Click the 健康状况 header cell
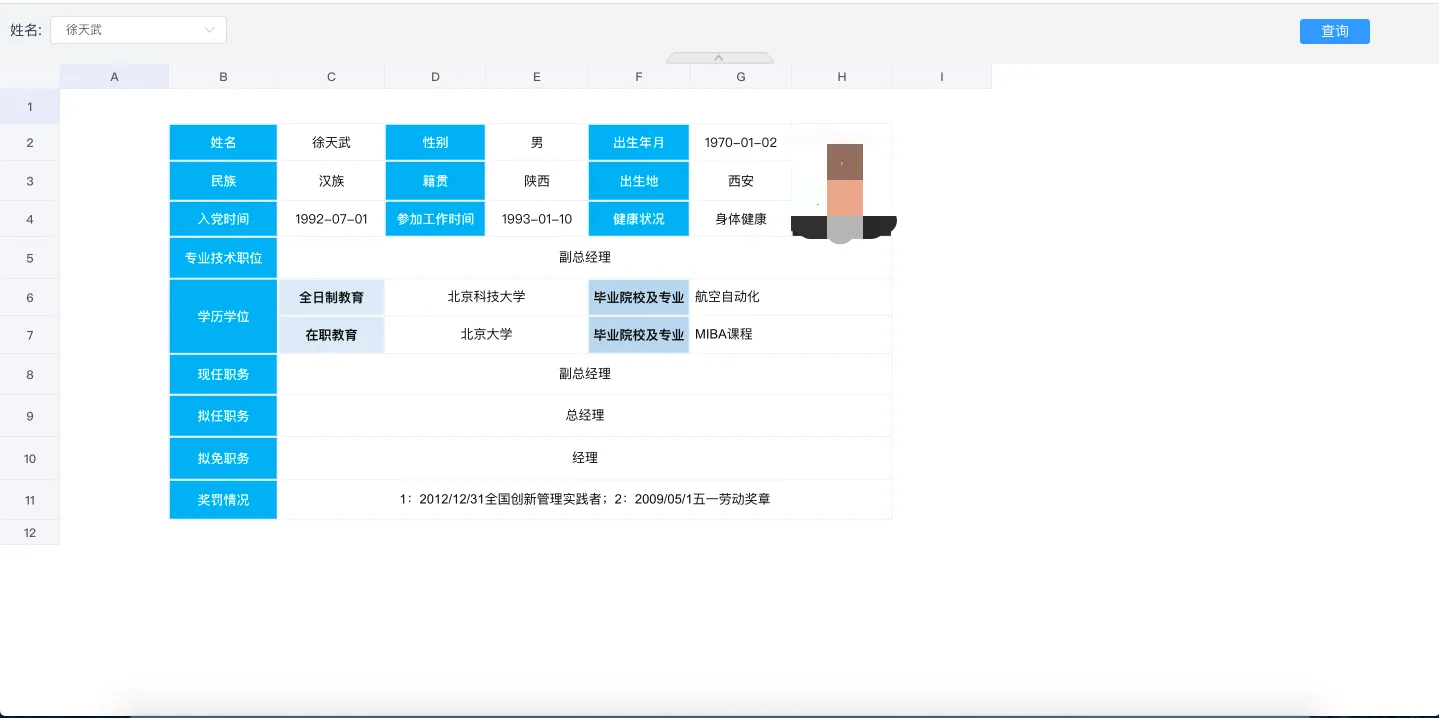The height and width of the screenshot is (718, 1439). pos(639,219)
